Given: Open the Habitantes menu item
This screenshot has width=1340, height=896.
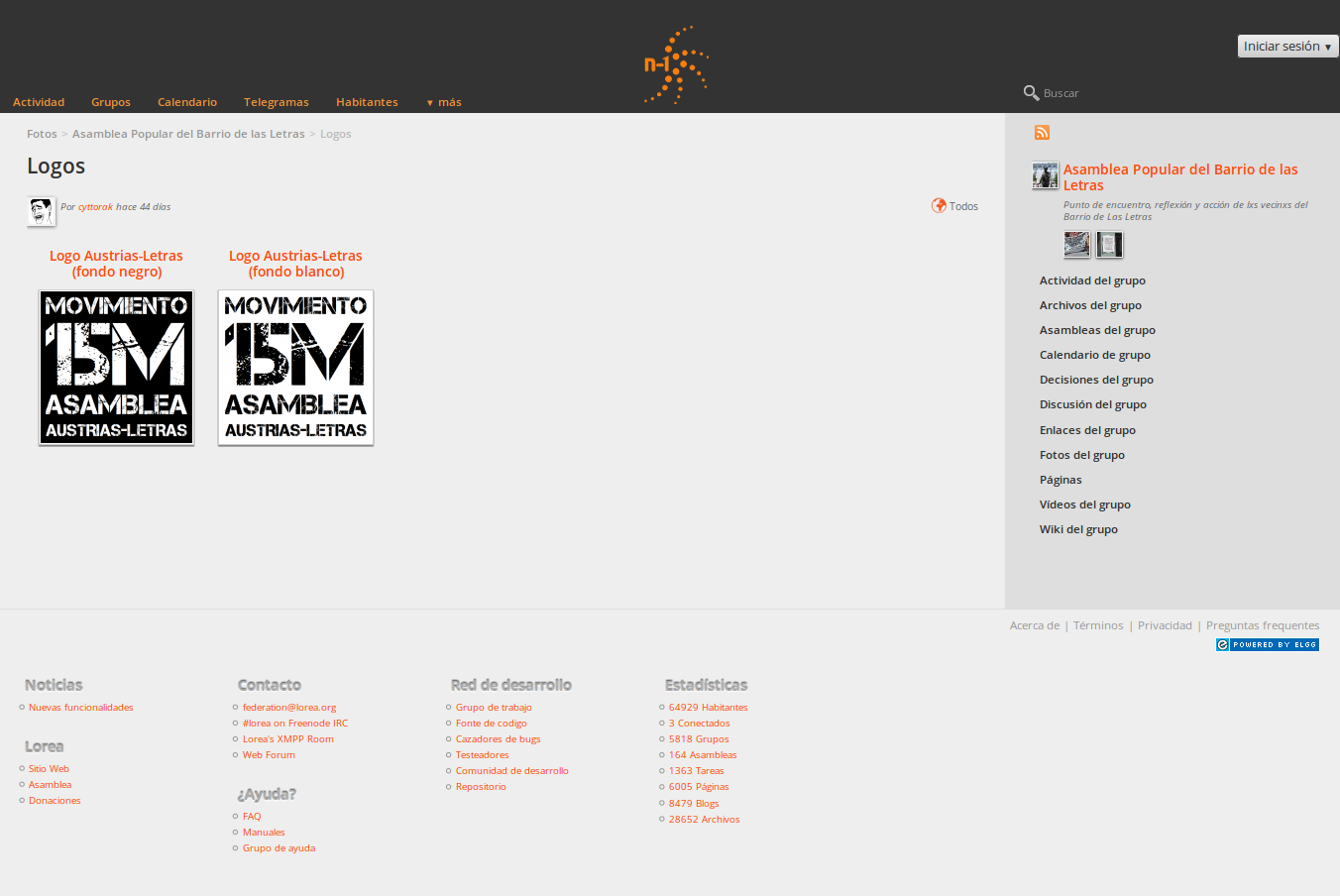Looking at the screenshot, I should 367,102.
